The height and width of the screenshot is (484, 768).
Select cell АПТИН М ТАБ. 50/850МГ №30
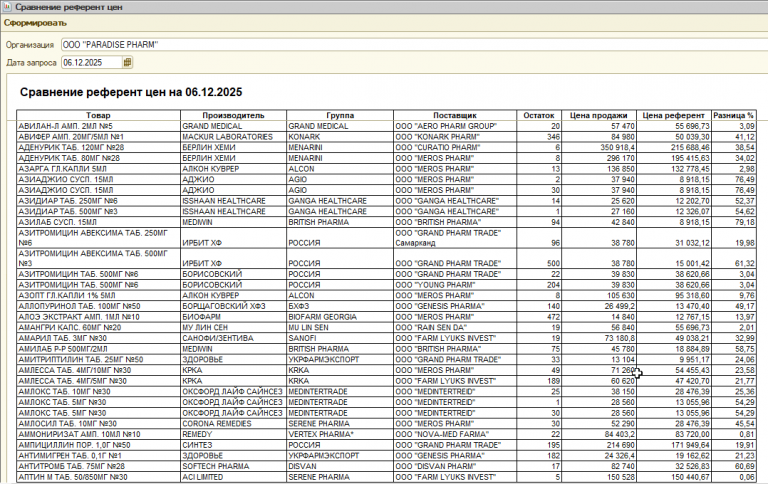point(98,477)
